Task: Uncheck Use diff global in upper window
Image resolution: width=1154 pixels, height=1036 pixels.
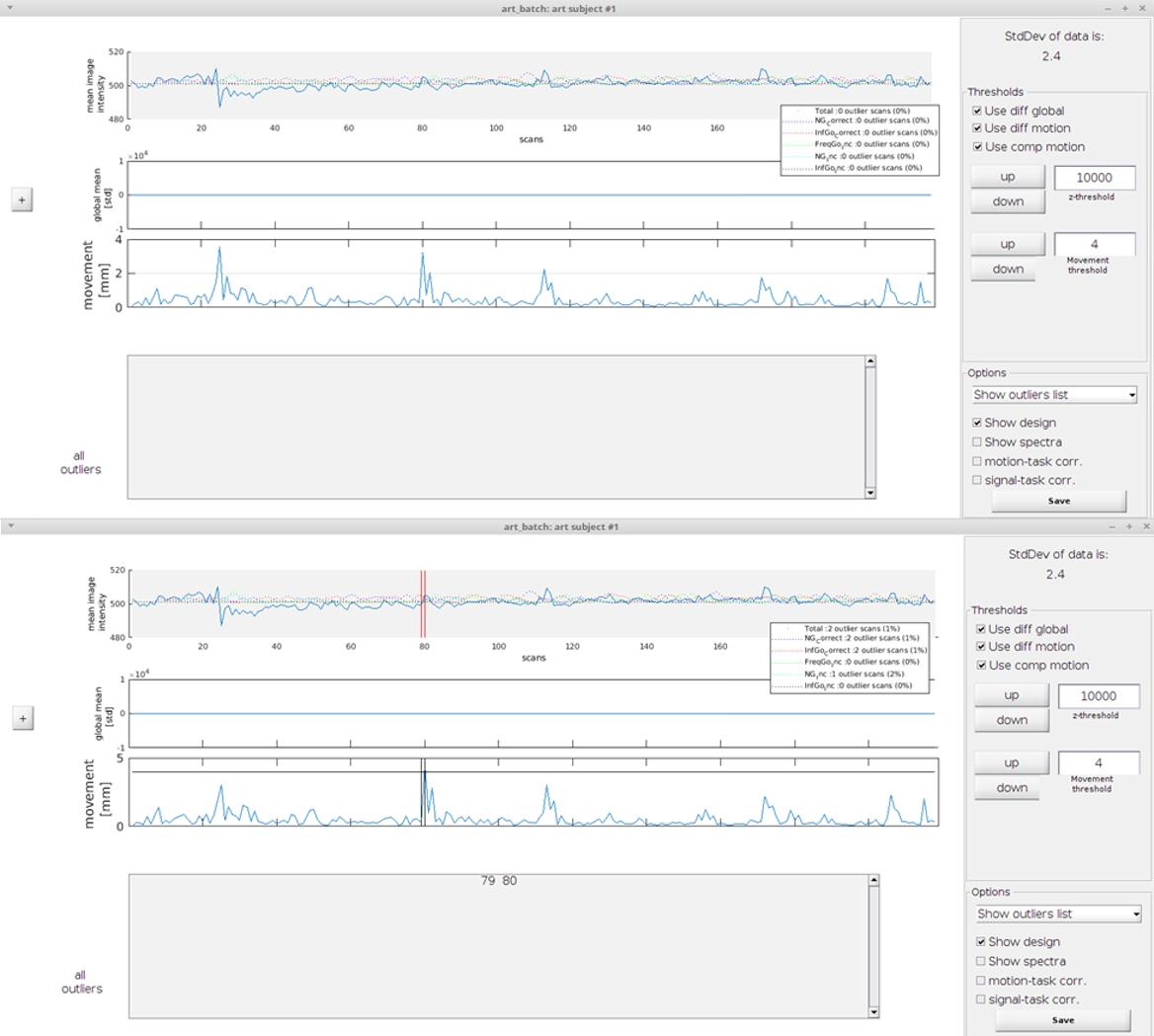Action: pos(977,112)
